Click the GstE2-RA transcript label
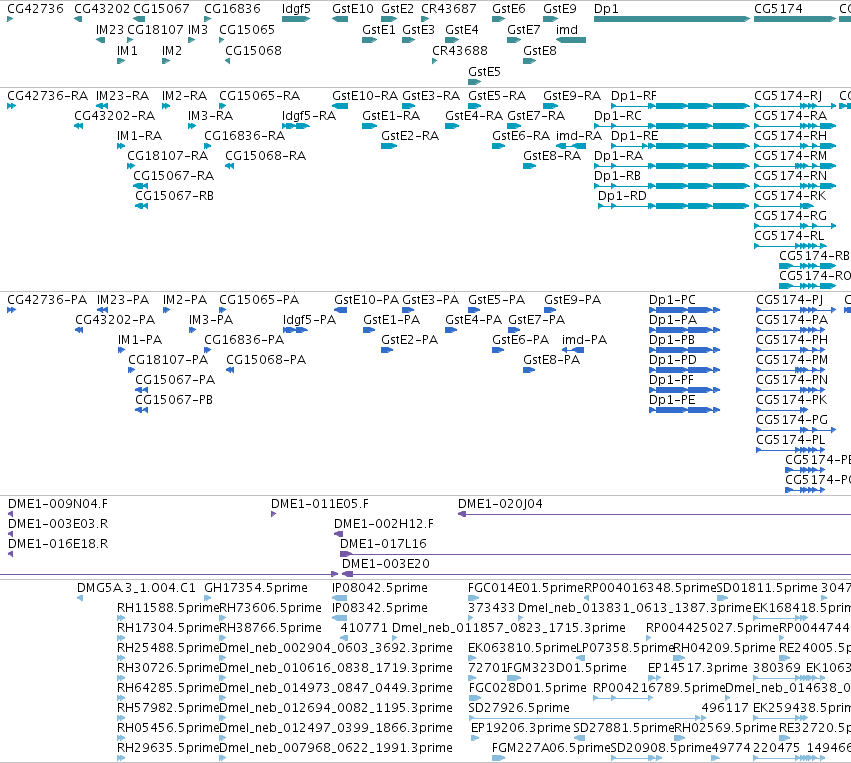Screen dimensions: 851x763 pyautogui.click(x=410, y=136)
